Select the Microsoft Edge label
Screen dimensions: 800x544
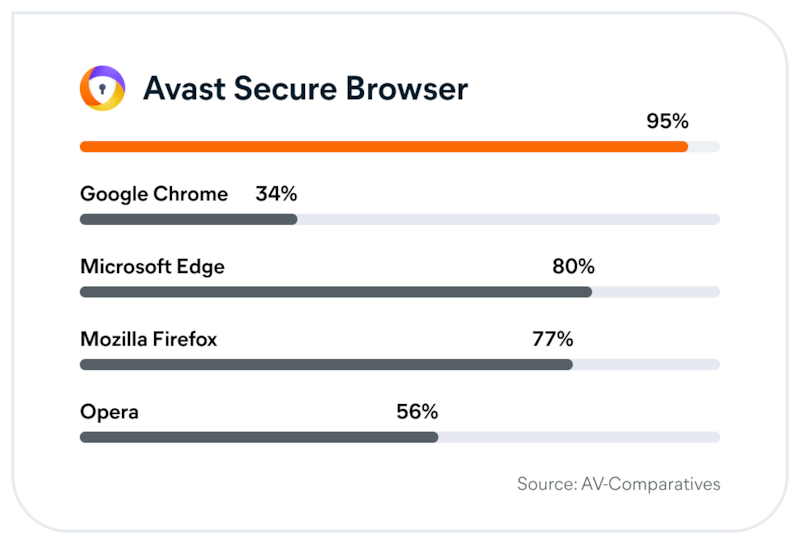click(x=152, y=267)
